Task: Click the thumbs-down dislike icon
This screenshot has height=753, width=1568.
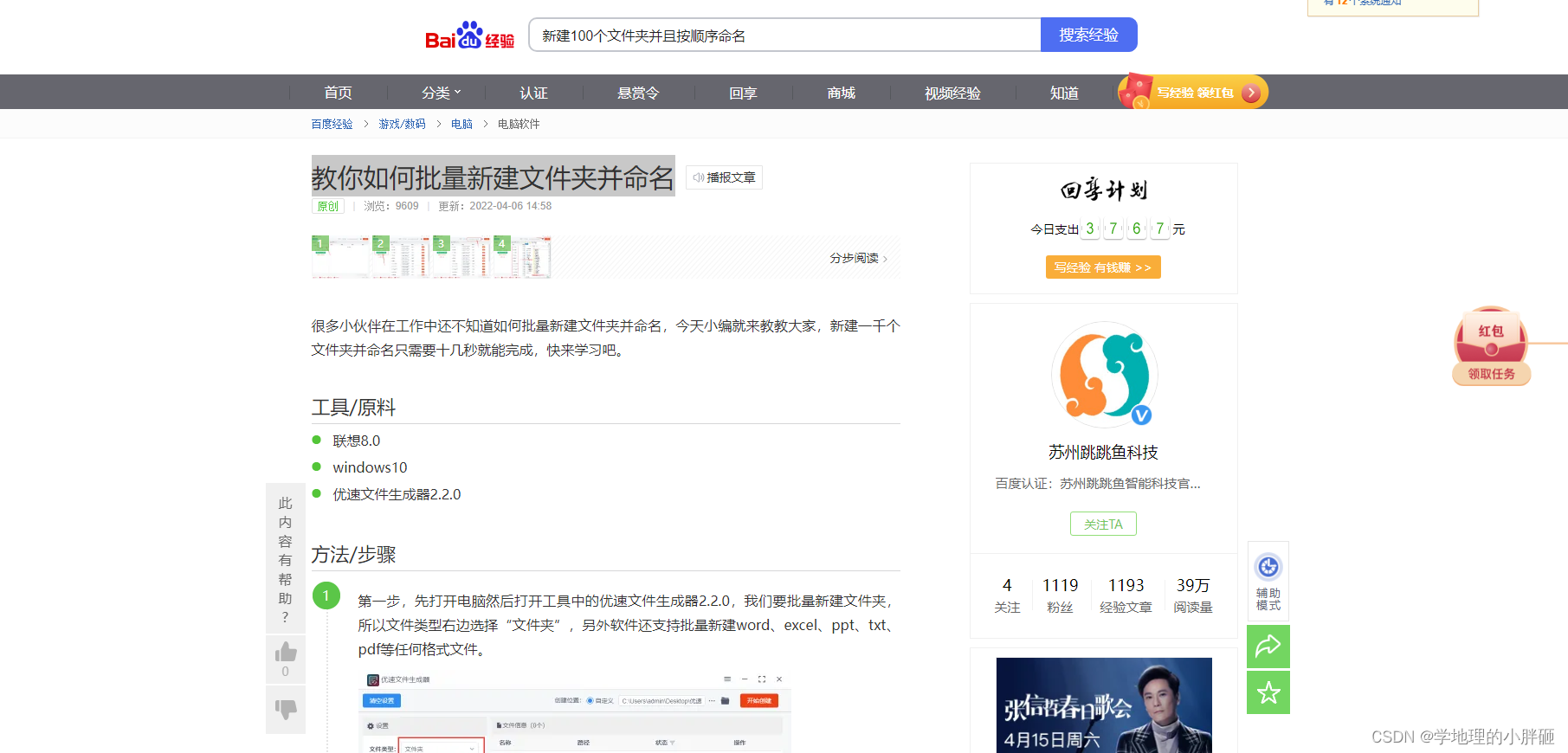Action: pos(286,711)
